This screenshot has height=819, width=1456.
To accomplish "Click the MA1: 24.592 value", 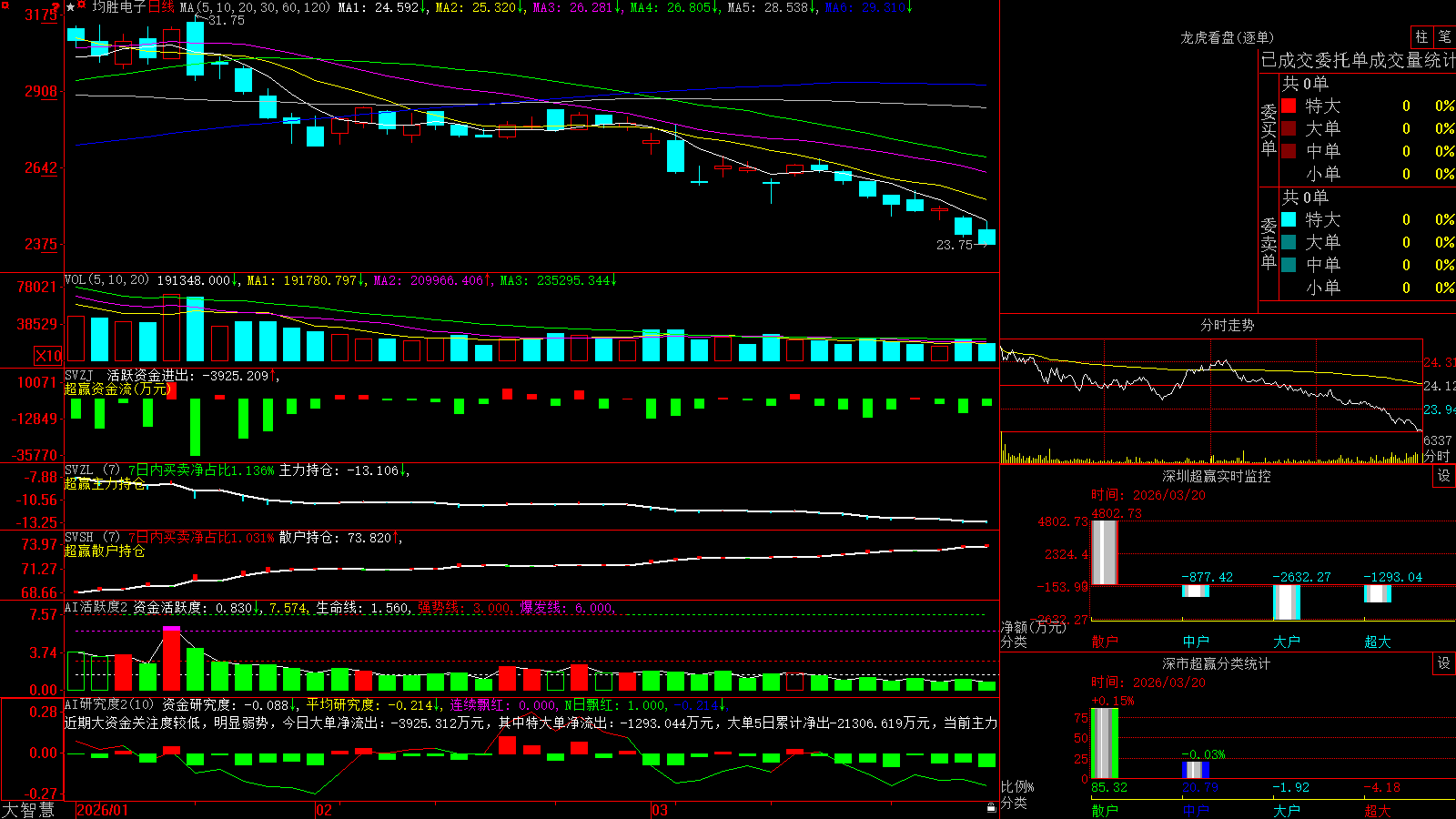I will pos(378,7).
